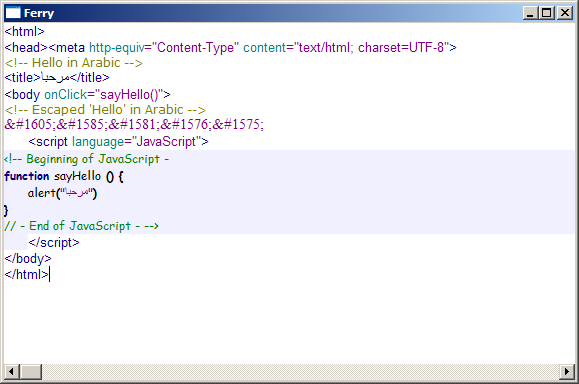Click the Ferry window title bar icon
The image size is (579, 384).
coord(13,13)
